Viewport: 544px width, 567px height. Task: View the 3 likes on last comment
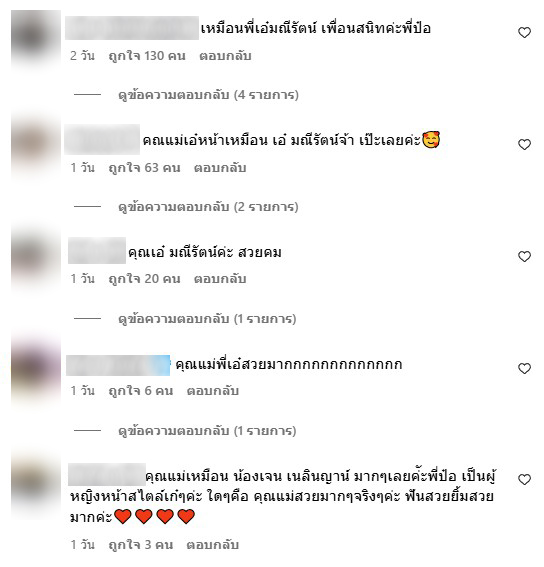pos(141,545)
